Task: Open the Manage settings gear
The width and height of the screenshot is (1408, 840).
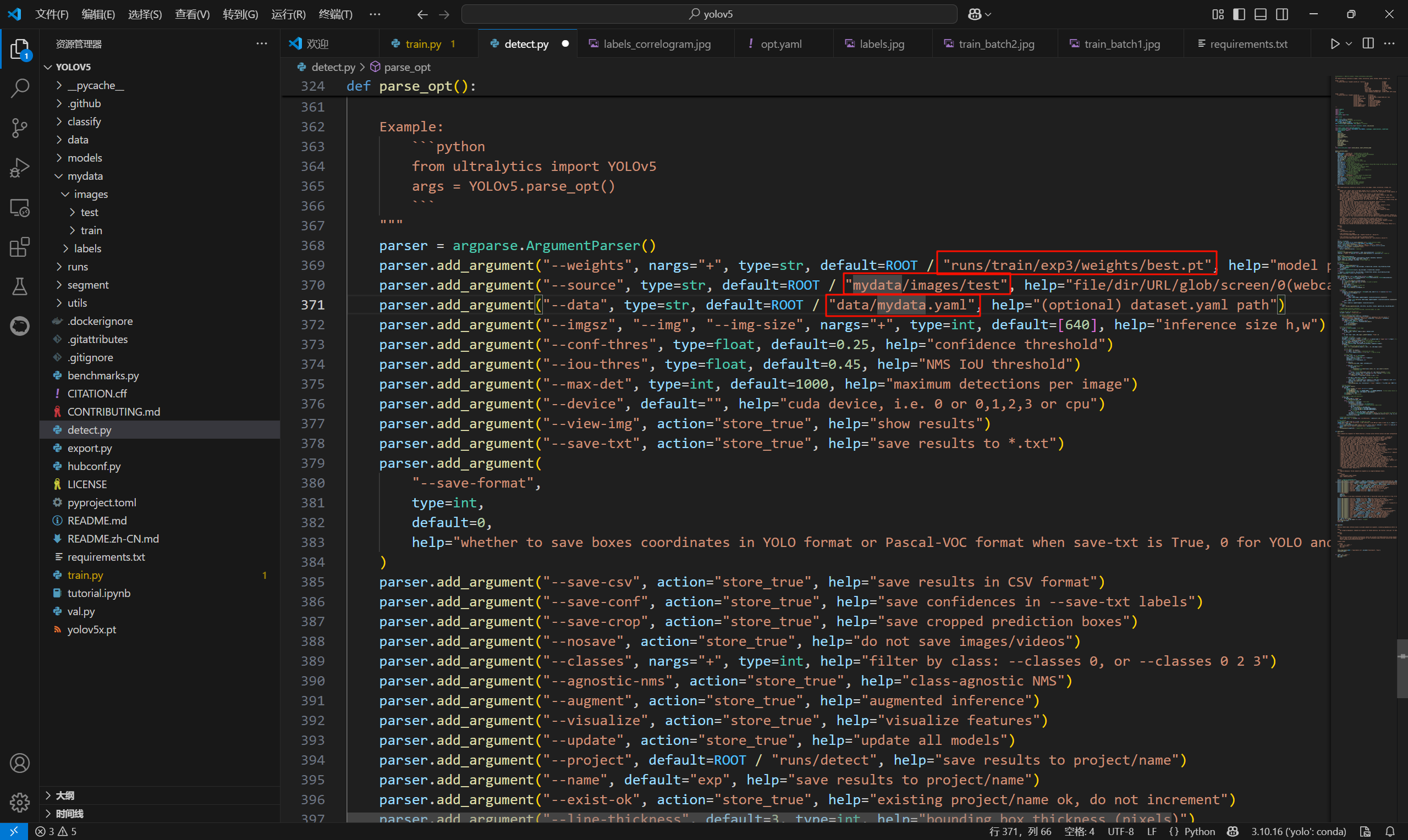Action: [x=20, y=802]
